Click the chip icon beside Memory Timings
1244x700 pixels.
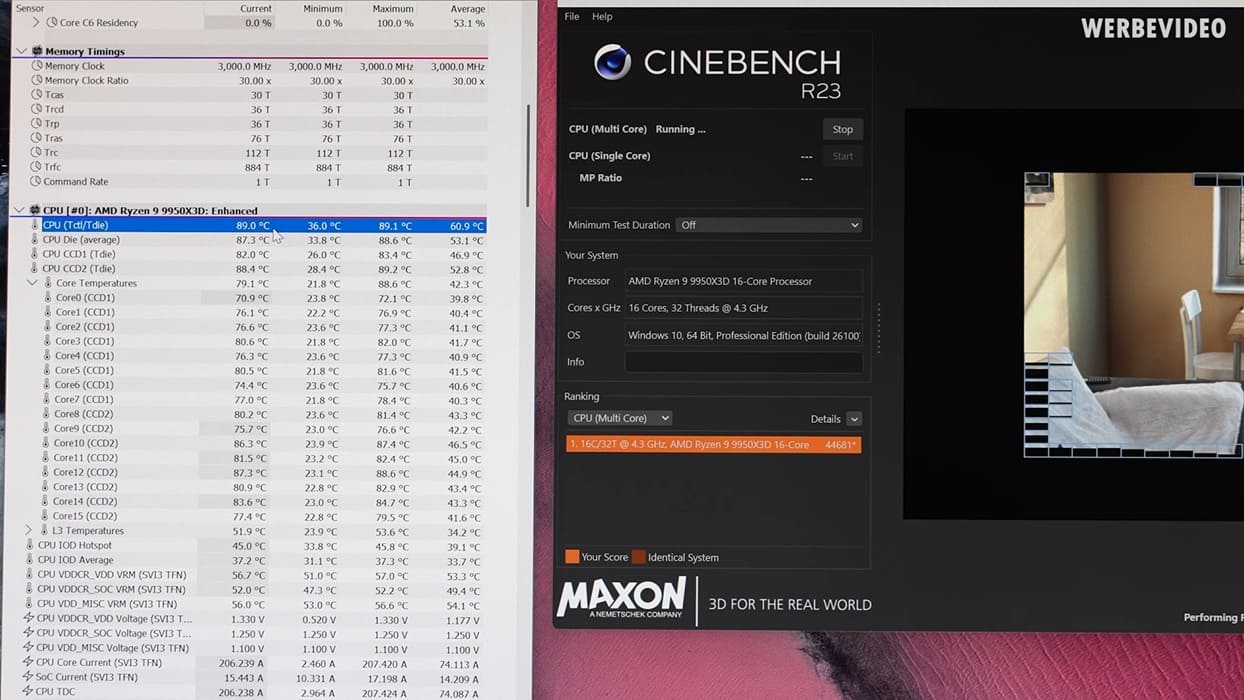pos(38,51)
